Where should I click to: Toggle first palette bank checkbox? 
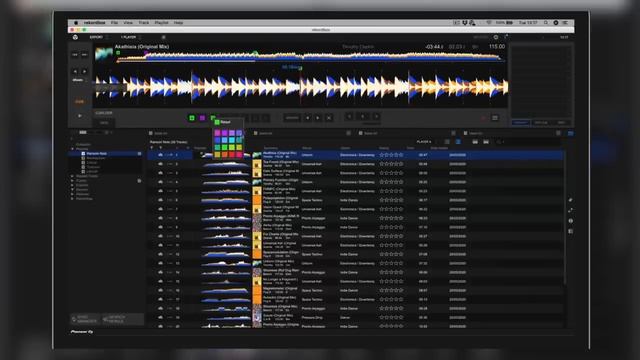(x=151, y=133)
